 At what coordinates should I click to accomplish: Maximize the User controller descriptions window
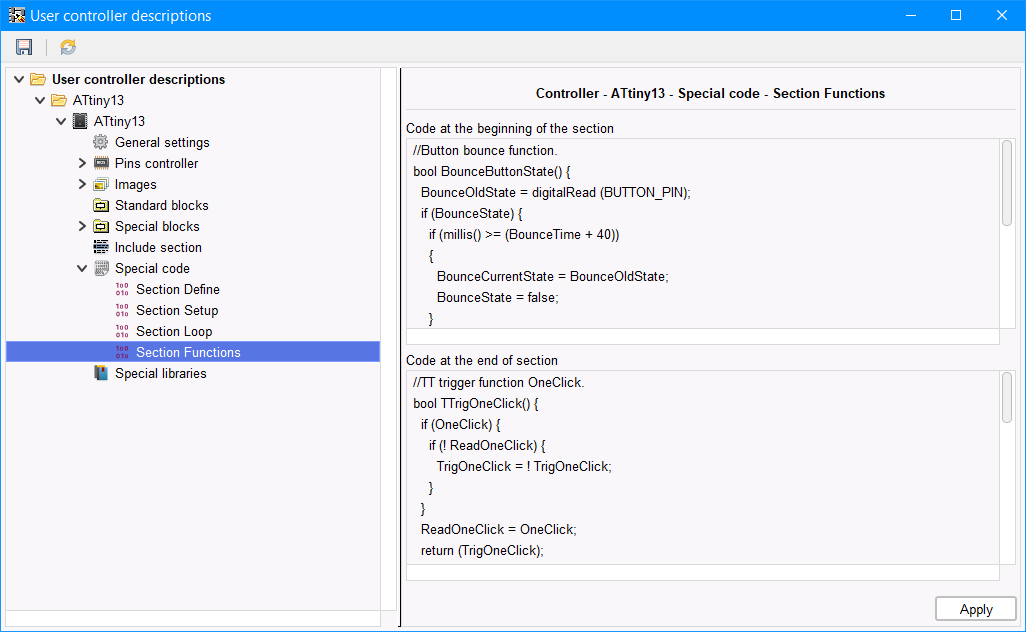(956, 15)
